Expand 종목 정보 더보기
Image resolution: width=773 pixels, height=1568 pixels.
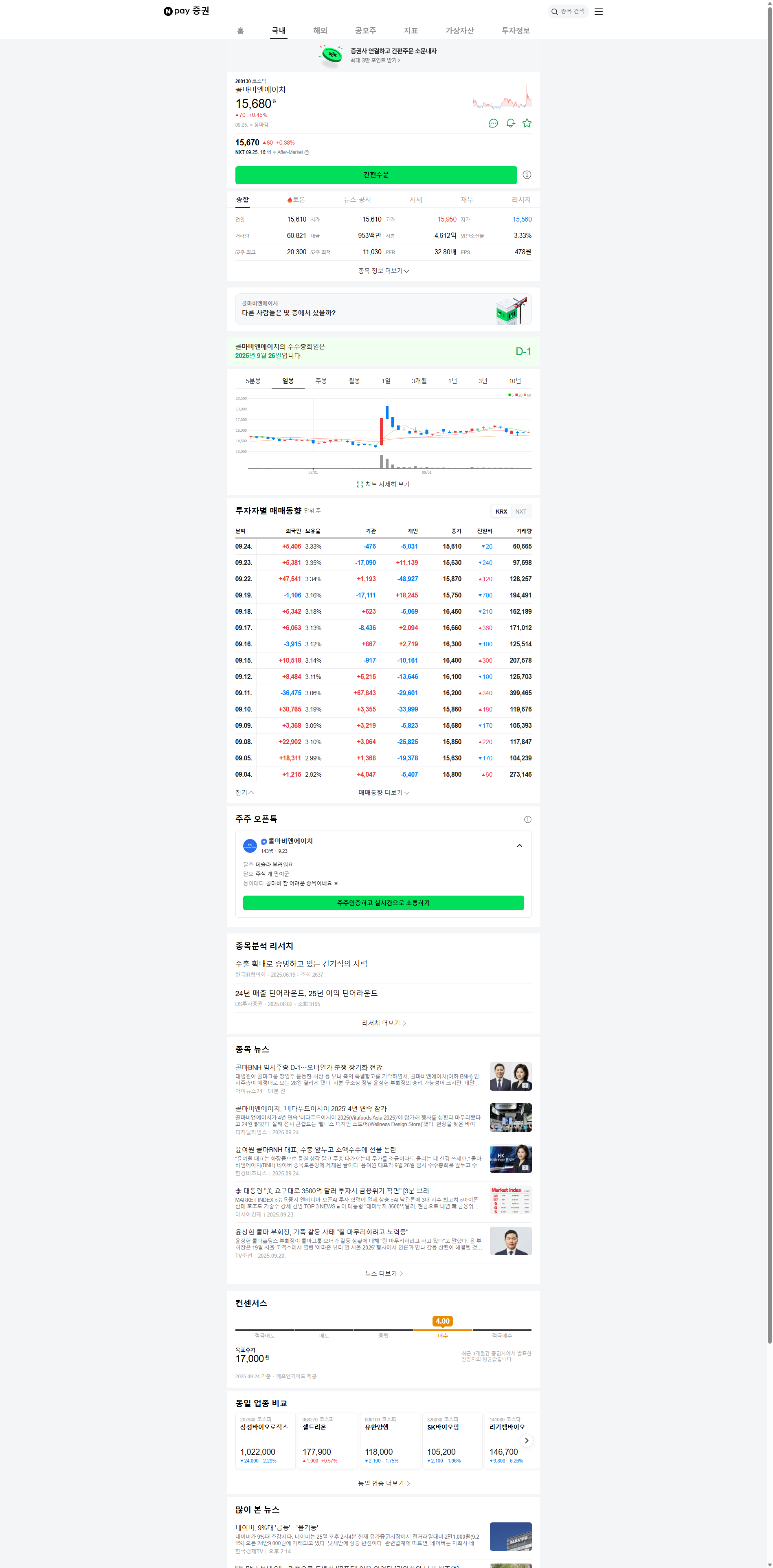pos(384,271)
